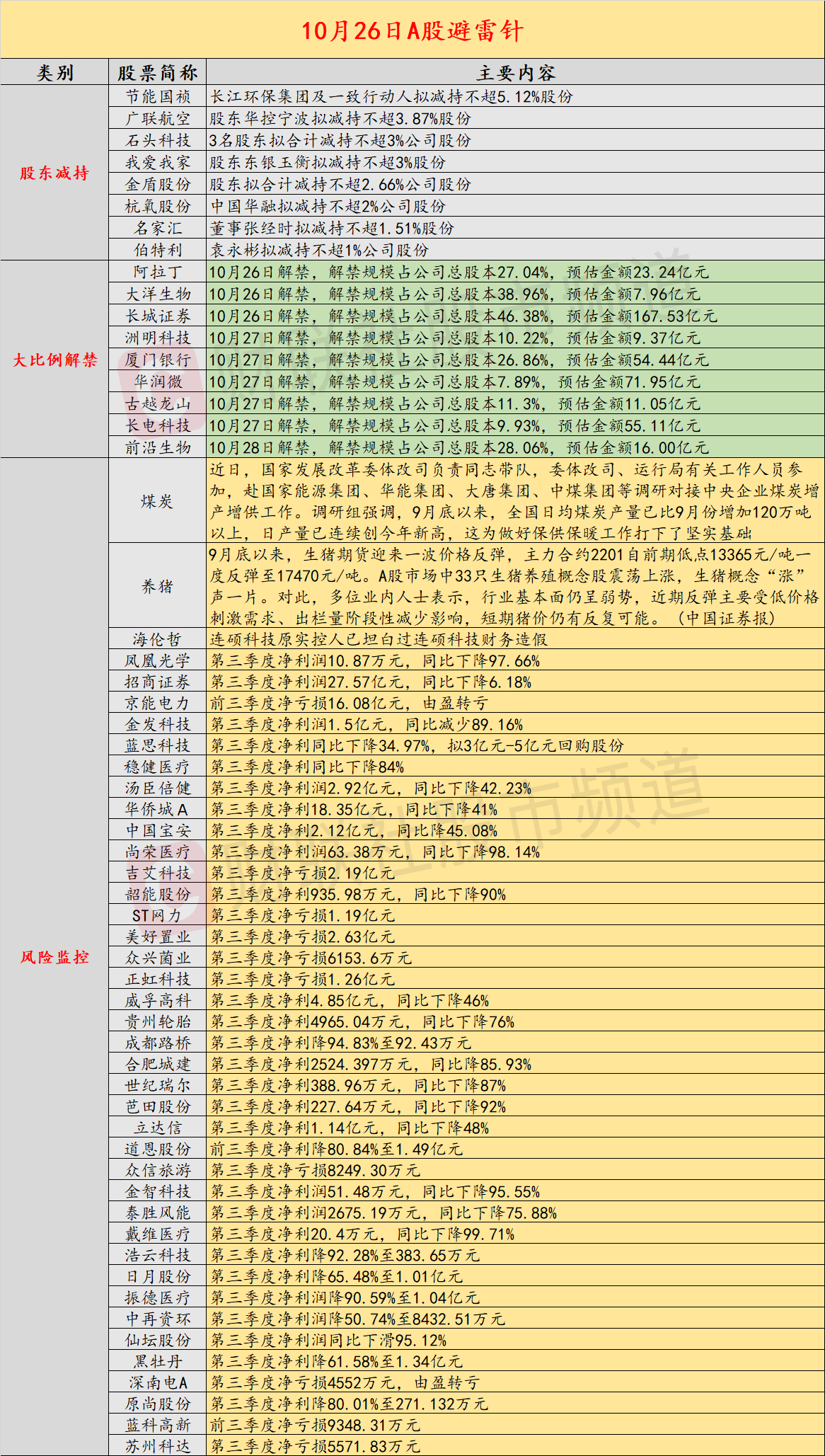The height and width of the screenshot is (1456, 825).
Task: Select 金盾股份 in the name column
Action: click(x=158, y=184)
